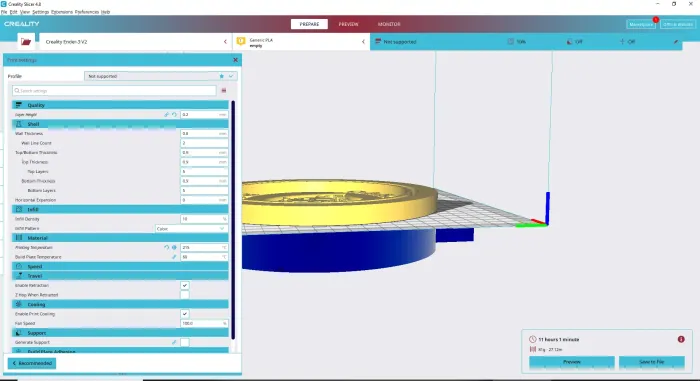This screenshot has height=381, width=700.
Task: Open file using the folder icon
Action: pyautogui.click(x=26, y=42)
